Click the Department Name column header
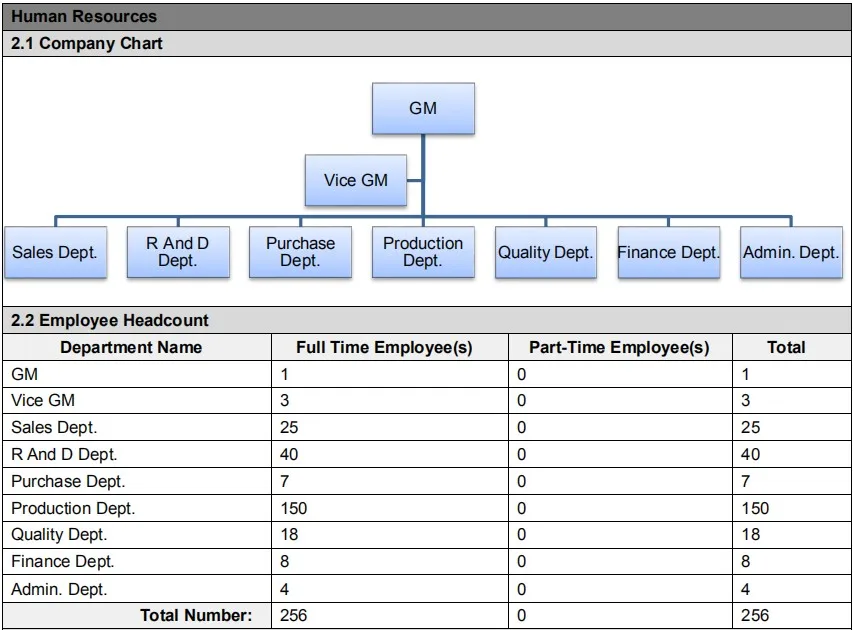The height and width of the screenshot is (630, 853). point(131,348)
